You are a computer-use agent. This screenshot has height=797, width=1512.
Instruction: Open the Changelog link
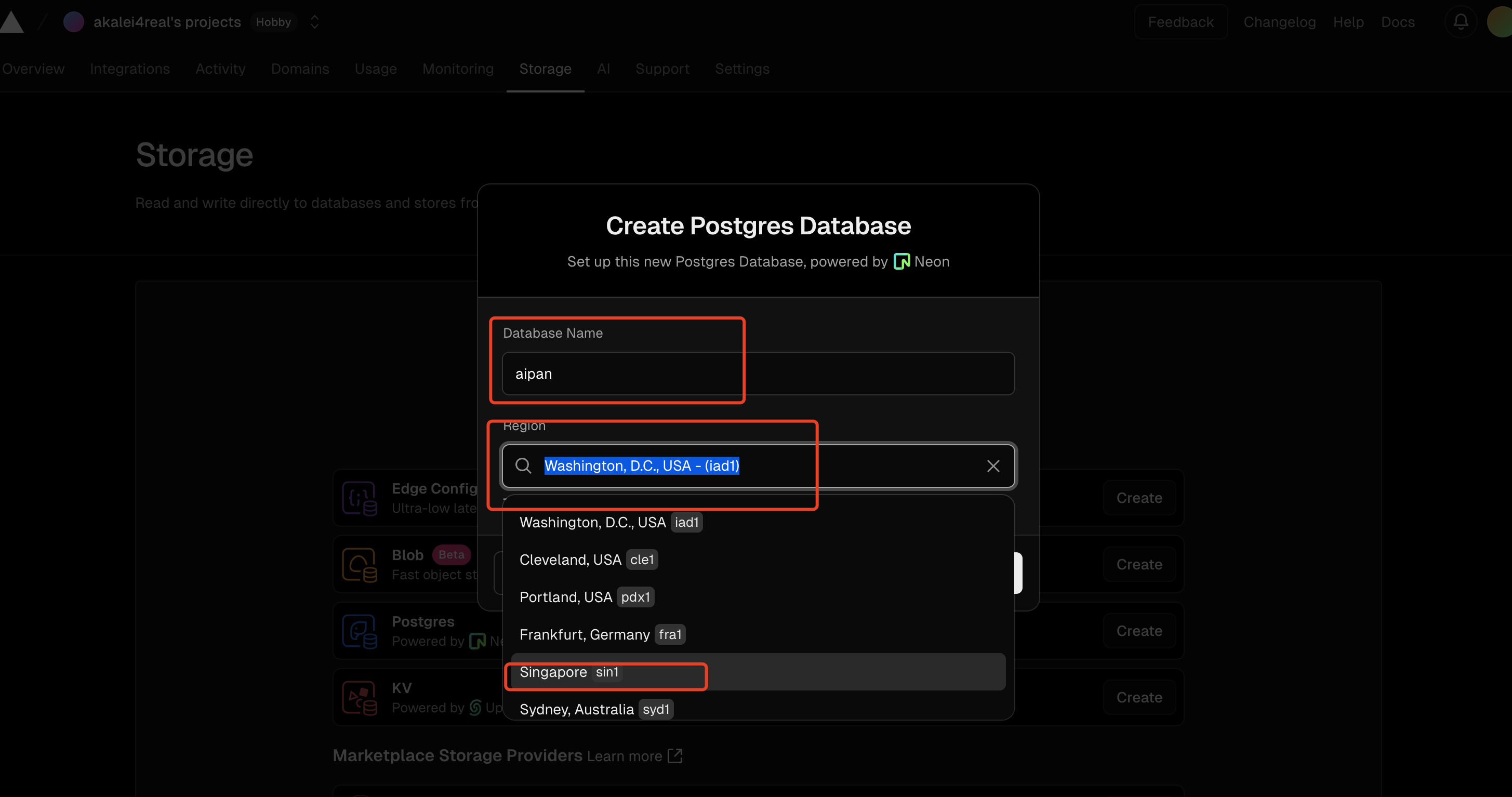point(1280,22)
